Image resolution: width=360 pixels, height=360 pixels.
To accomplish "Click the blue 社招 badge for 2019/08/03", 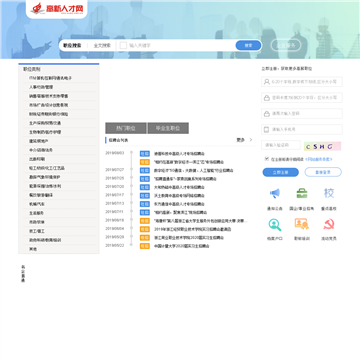I will (145, 154).
